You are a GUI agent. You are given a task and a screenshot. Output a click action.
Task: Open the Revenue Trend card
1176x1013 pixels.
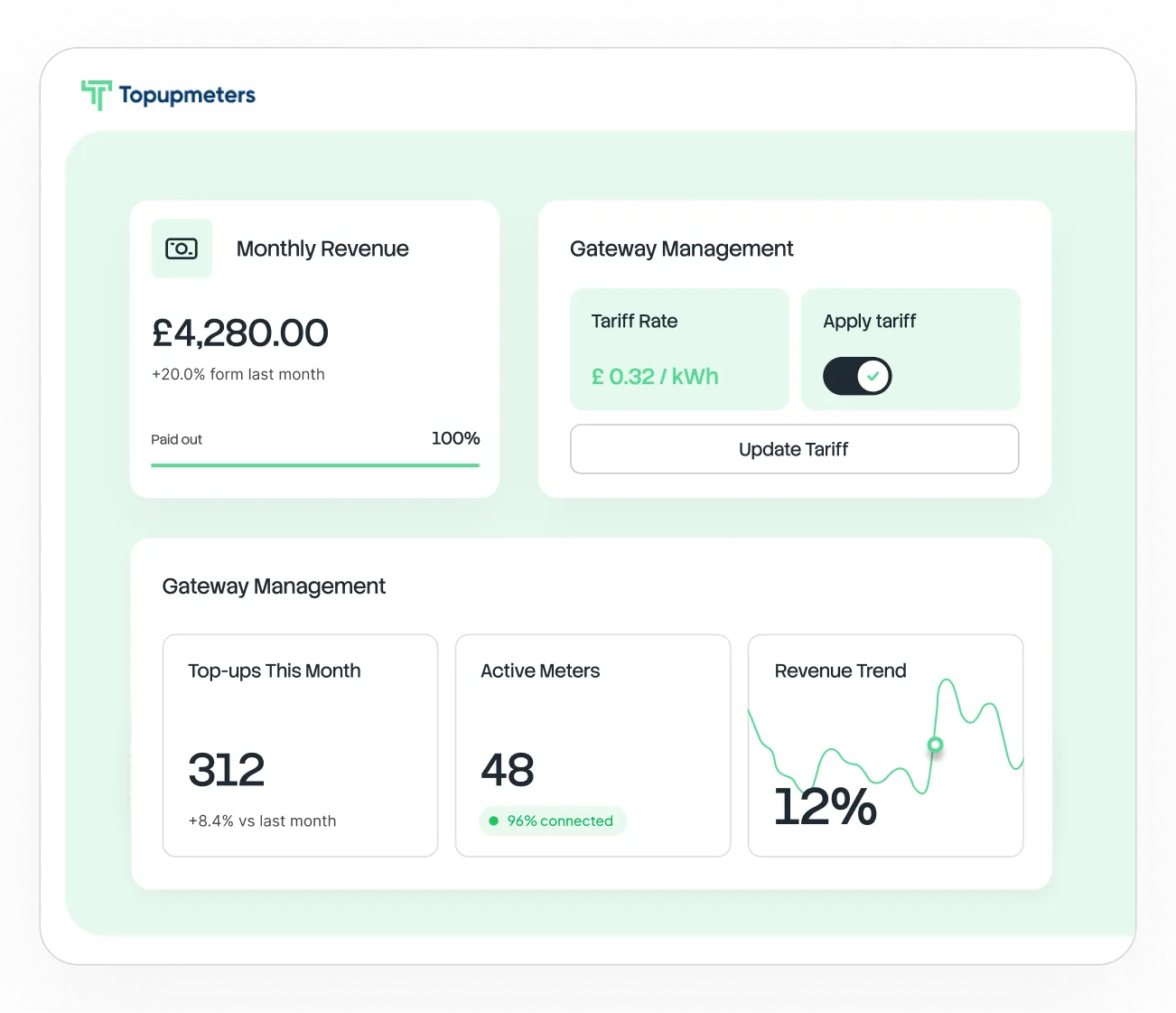pos(885,745)
